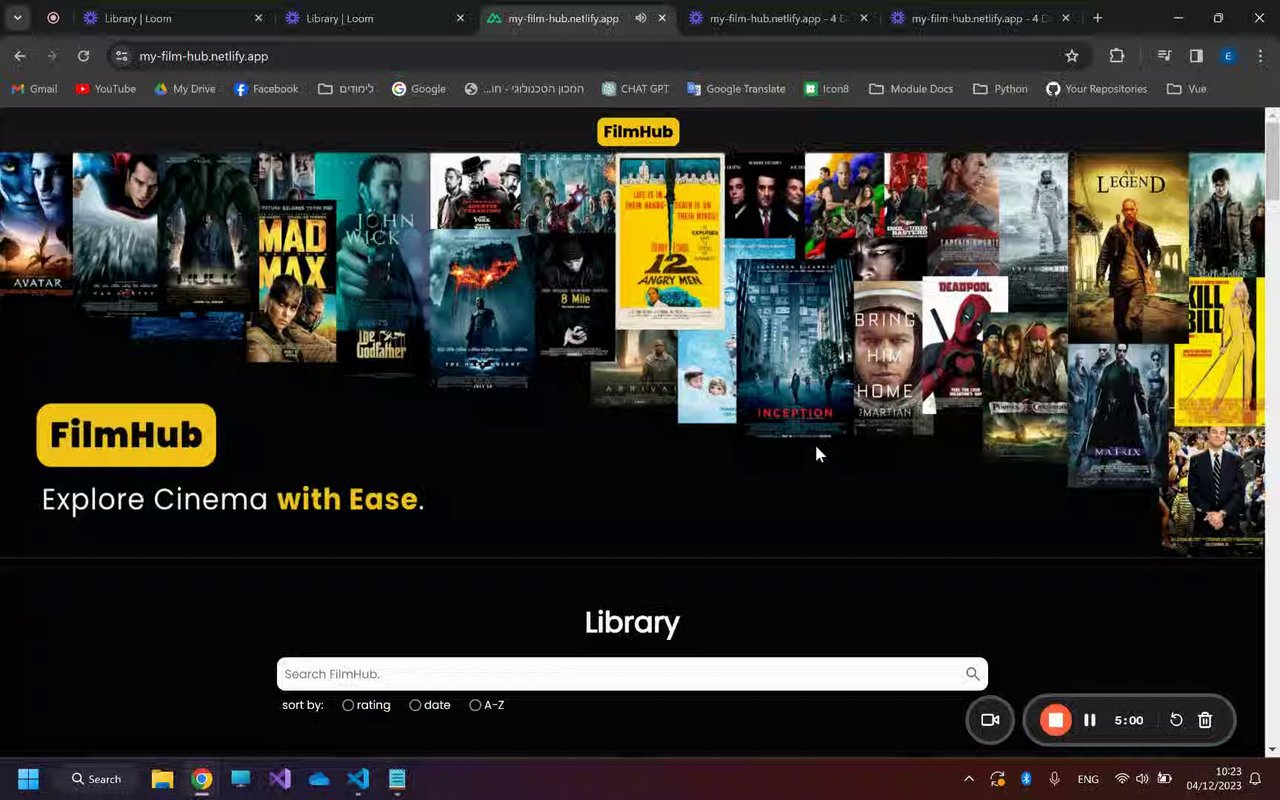Open a new browser tab
This screenshot has width=1280, height=800.
[1097, 18]
